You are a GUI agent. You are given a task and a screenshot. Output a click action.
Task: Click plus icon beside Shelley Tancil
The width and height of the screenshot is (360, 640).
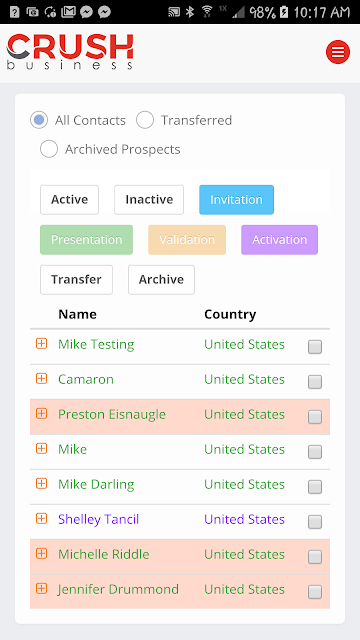point(41,519)
